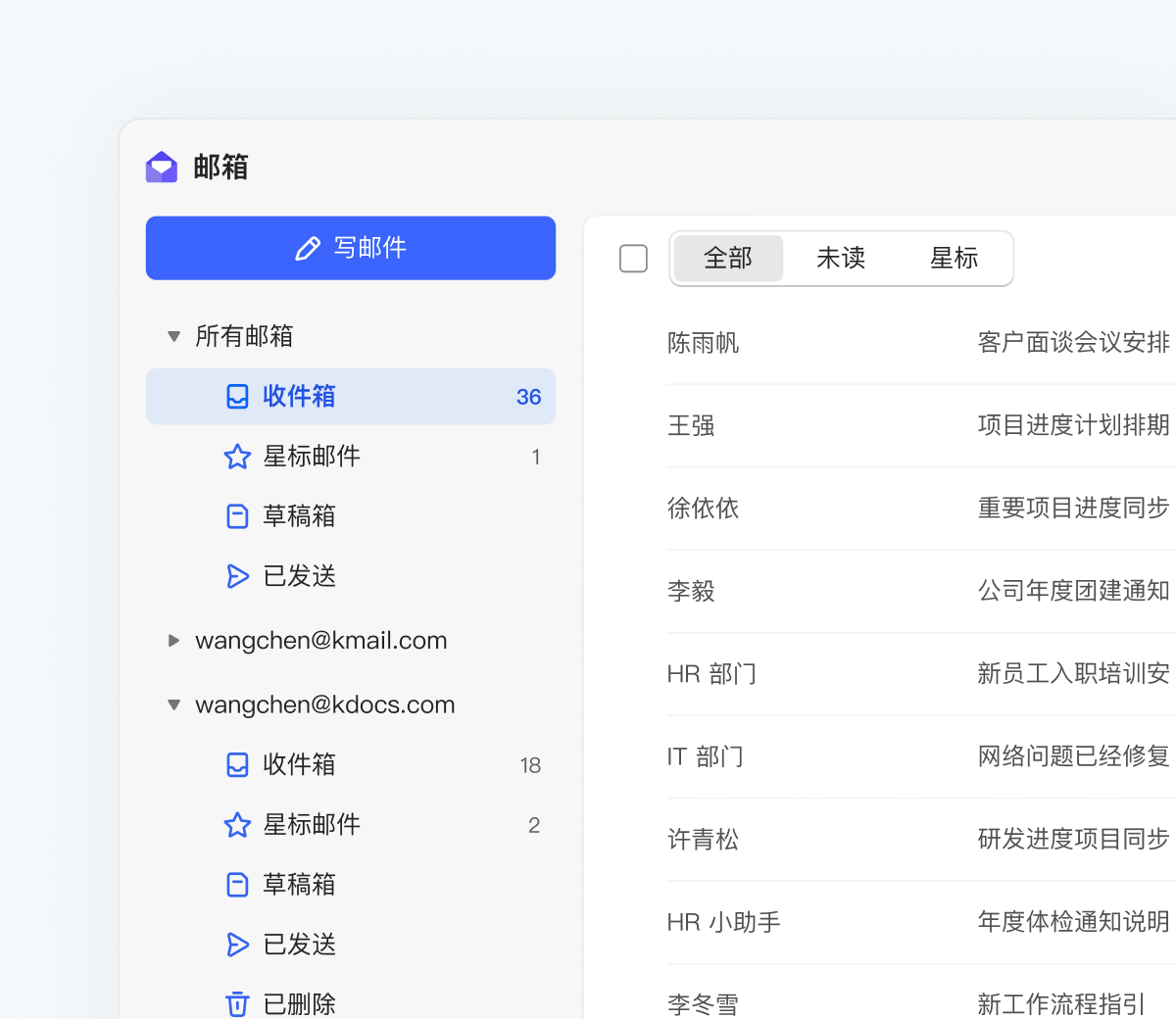Collapse the 所有邮箱 tree section
1176x1019 pixels.
[x=173, y=336]
